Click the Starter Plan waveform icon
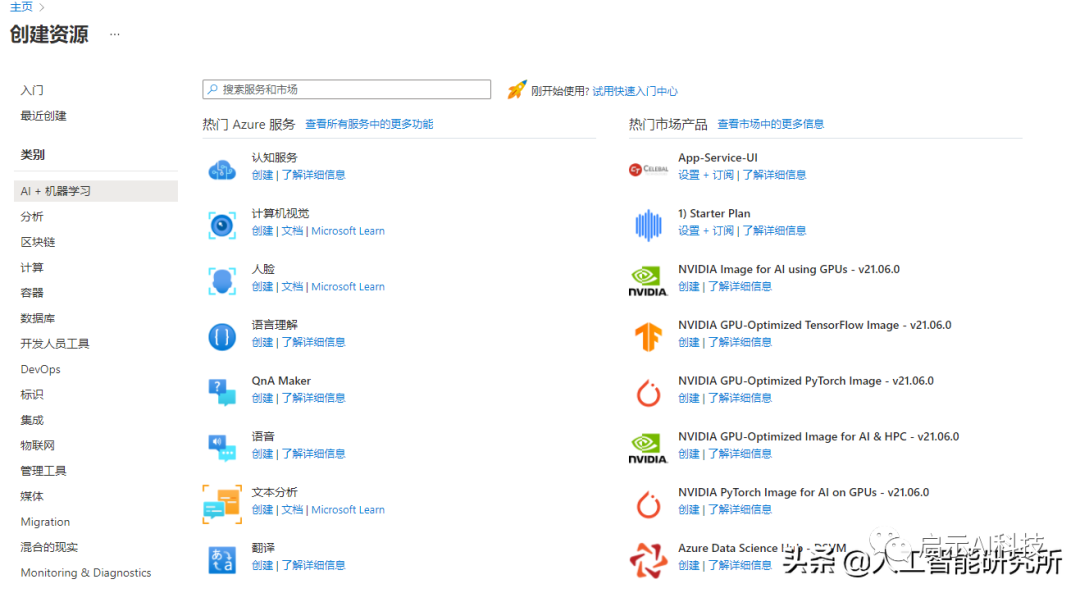Viewport: 1080px width, 593px height. 648,225
